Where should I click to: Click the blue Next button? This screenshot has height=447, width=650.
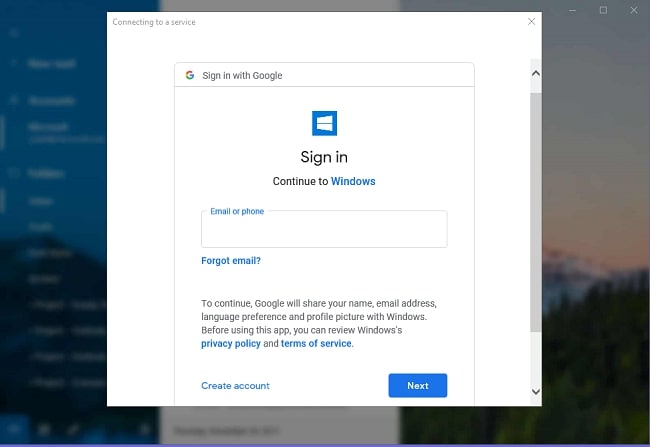pos(417,386)
